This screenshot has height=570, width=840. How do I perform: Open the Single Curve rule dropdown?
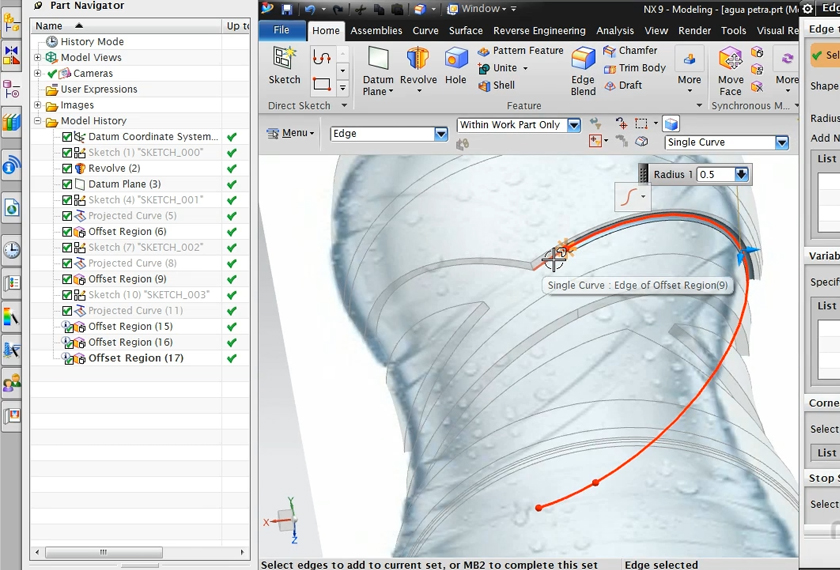click(x=782, y=143)
